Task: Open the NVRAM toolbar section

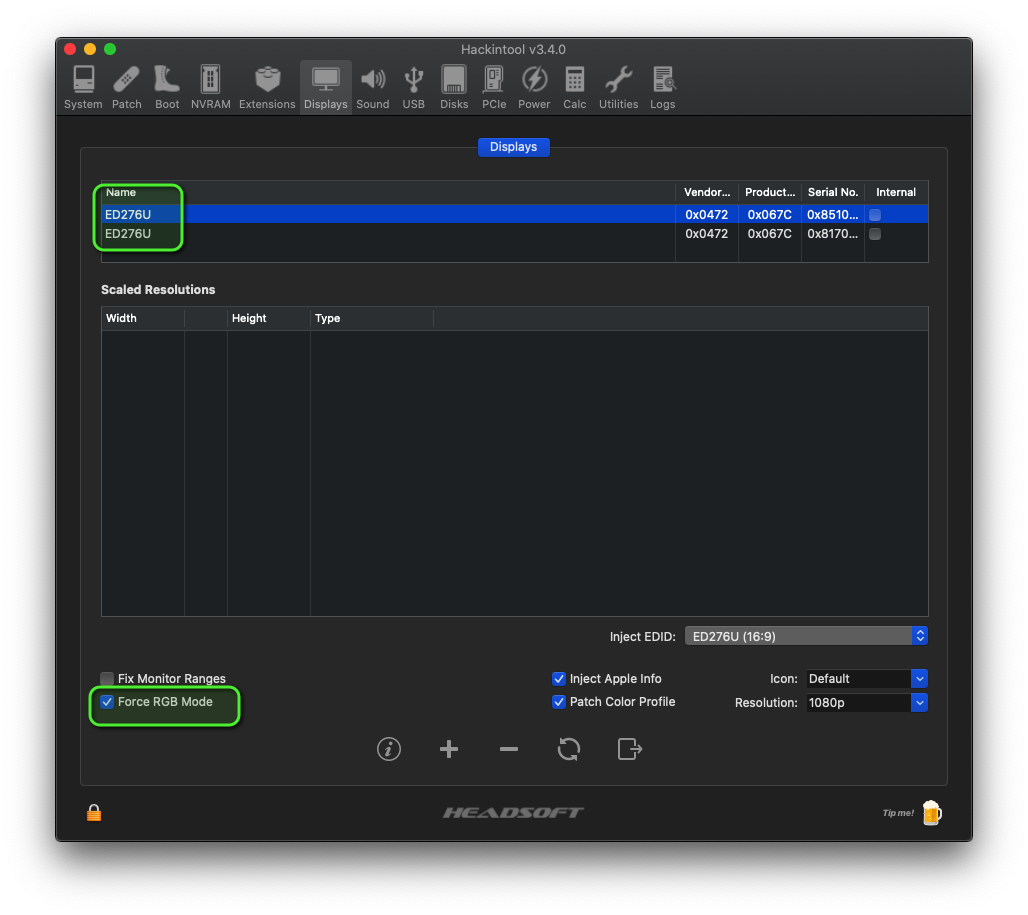Action: point(210,87)
